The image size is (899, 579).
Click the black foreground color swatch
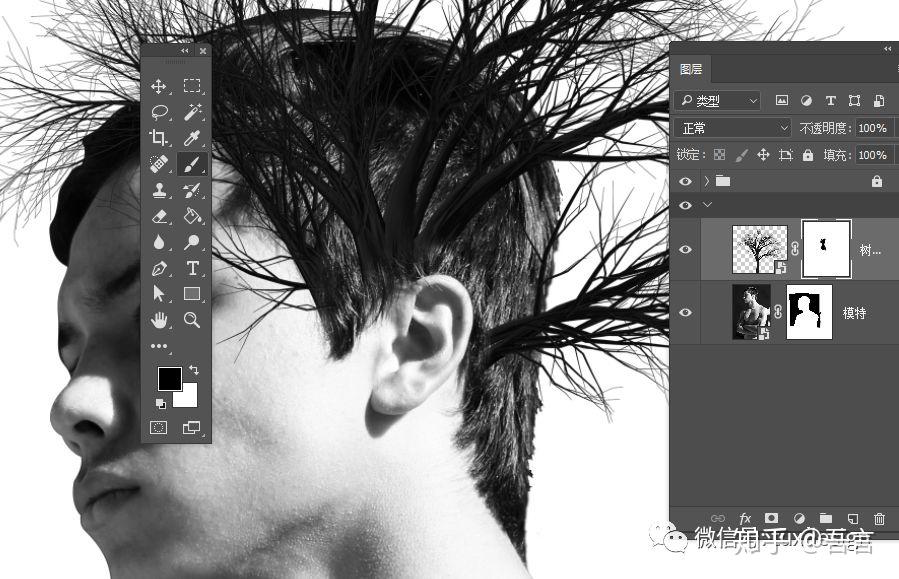170,378
